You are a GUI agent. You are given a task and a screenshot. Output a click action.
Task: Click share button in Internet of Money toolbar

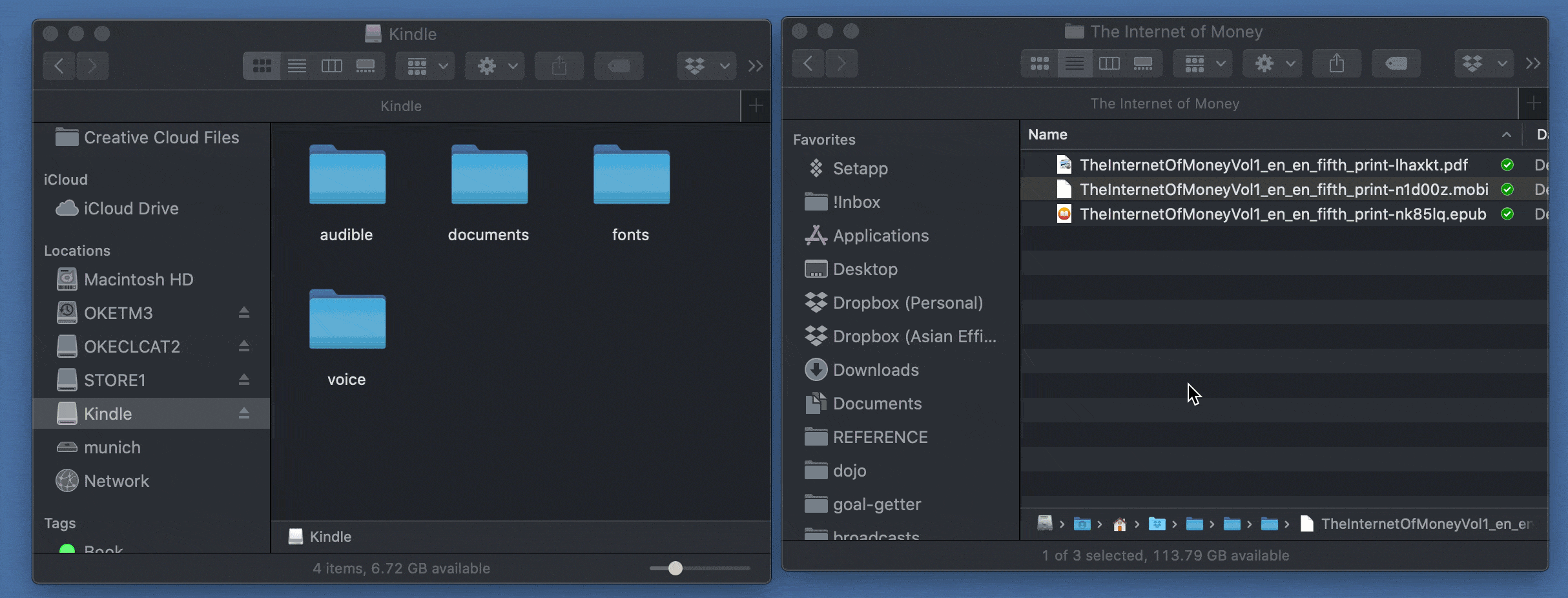(x=1337, y=63)
